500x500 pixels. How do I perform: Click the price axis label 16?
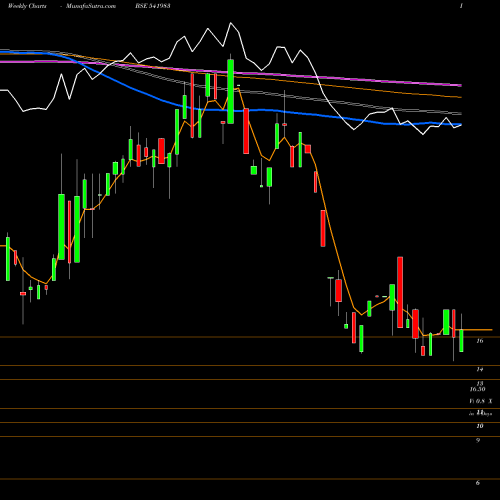coord(480,341)
